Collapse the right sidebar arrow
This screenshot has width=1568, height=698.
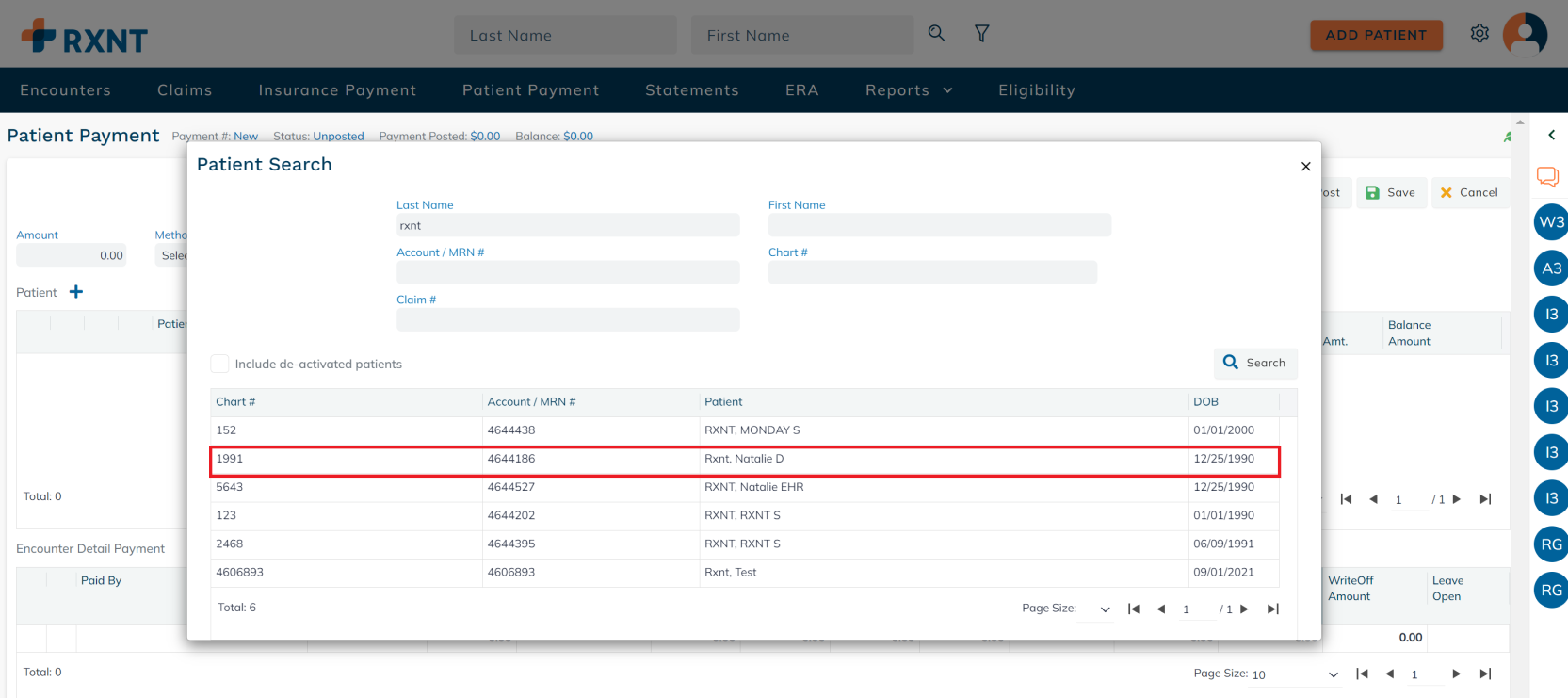tap(1551, 136)
